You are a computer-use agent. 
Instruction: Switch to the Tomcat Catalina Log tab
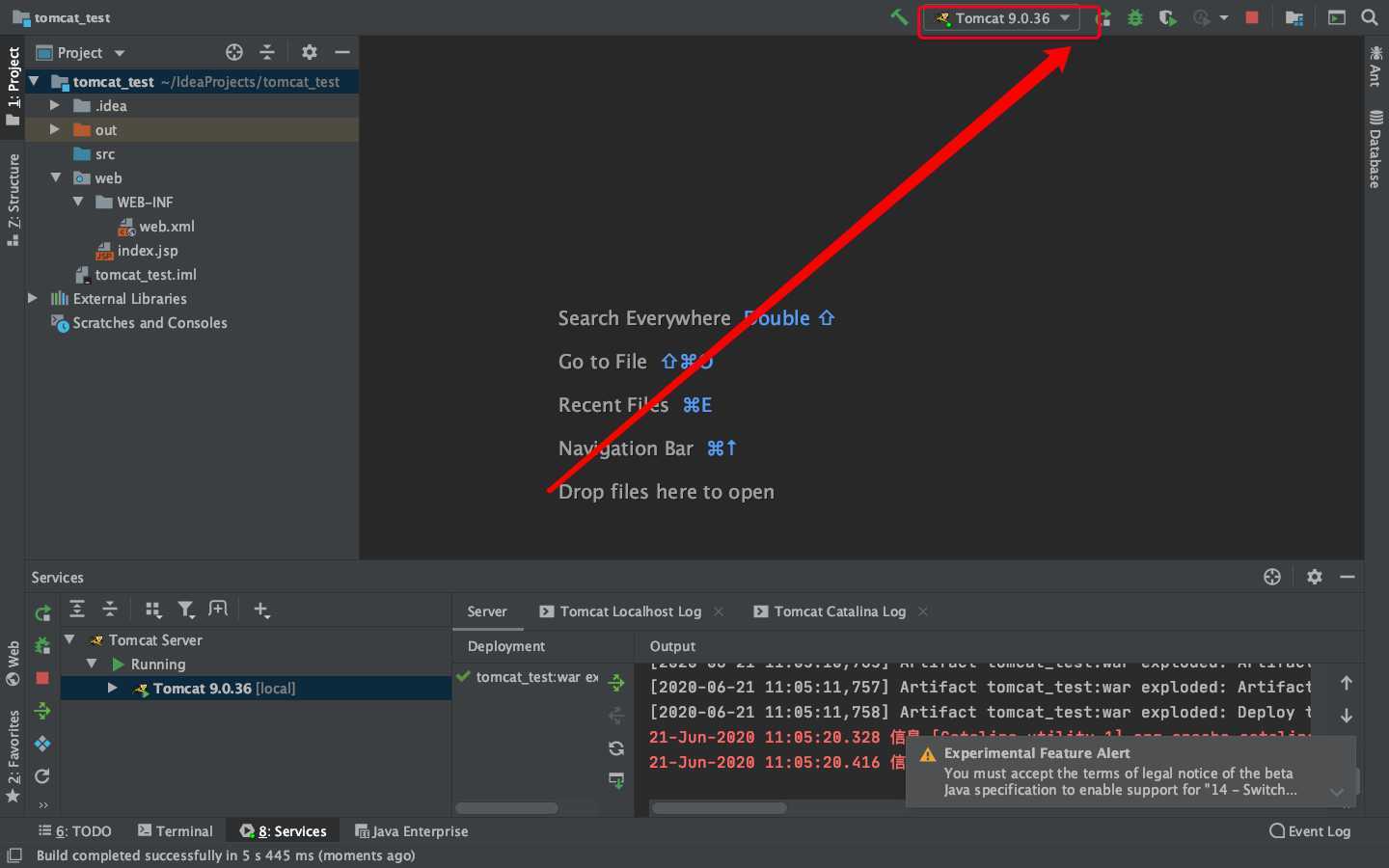[x=839, y=611]
